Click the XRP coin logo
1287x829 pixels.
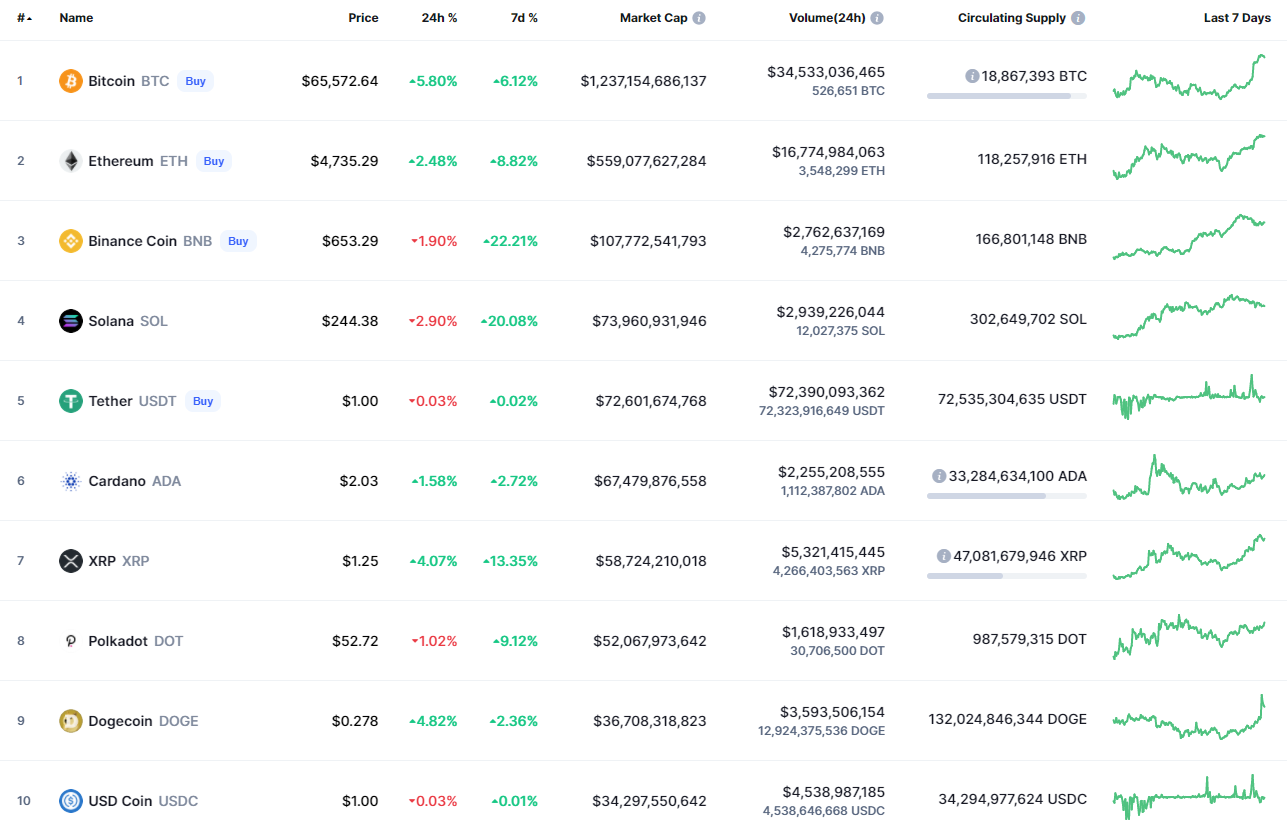[x=71, y=561]
